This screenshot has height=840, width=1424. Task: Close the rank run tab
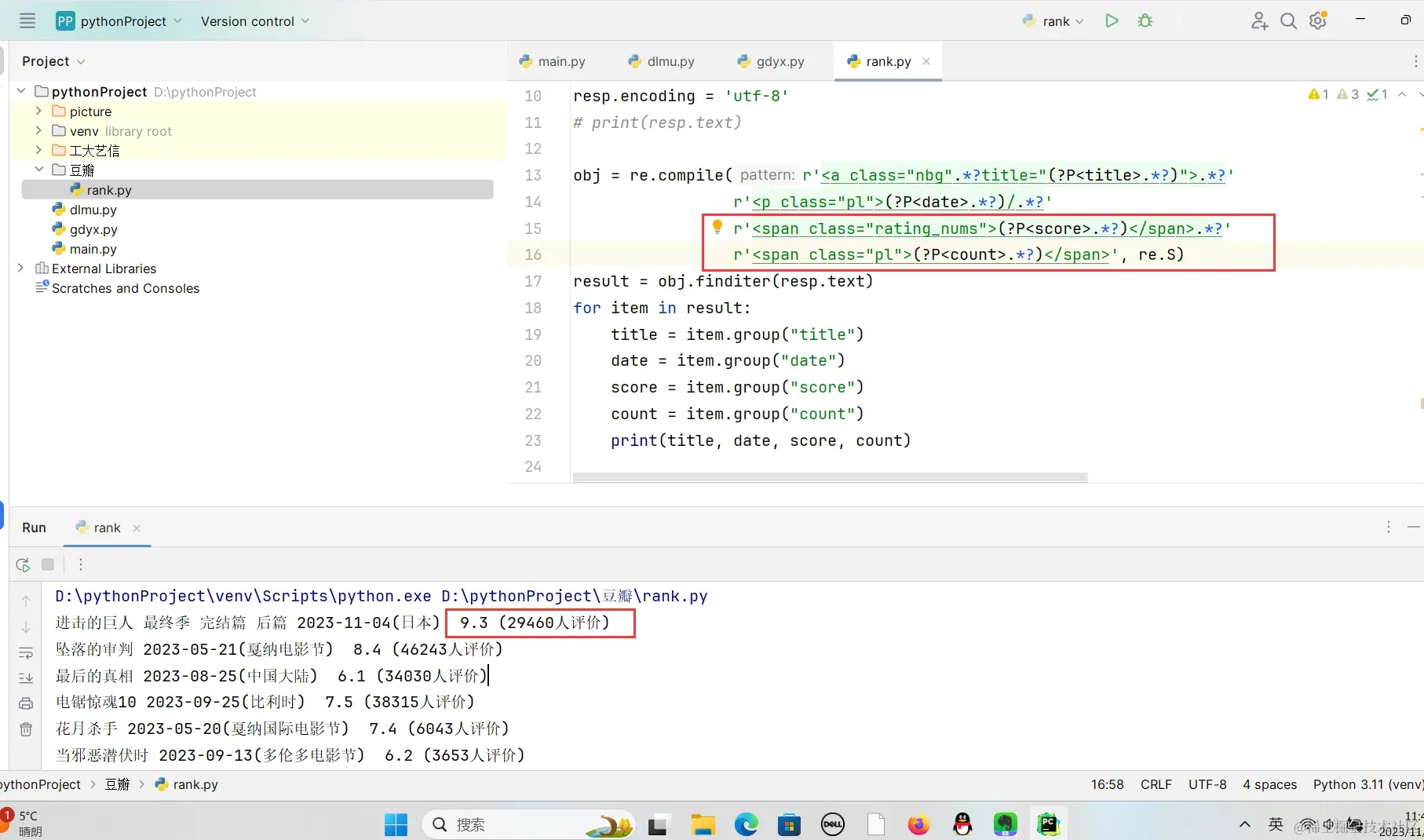pos(137,528)
